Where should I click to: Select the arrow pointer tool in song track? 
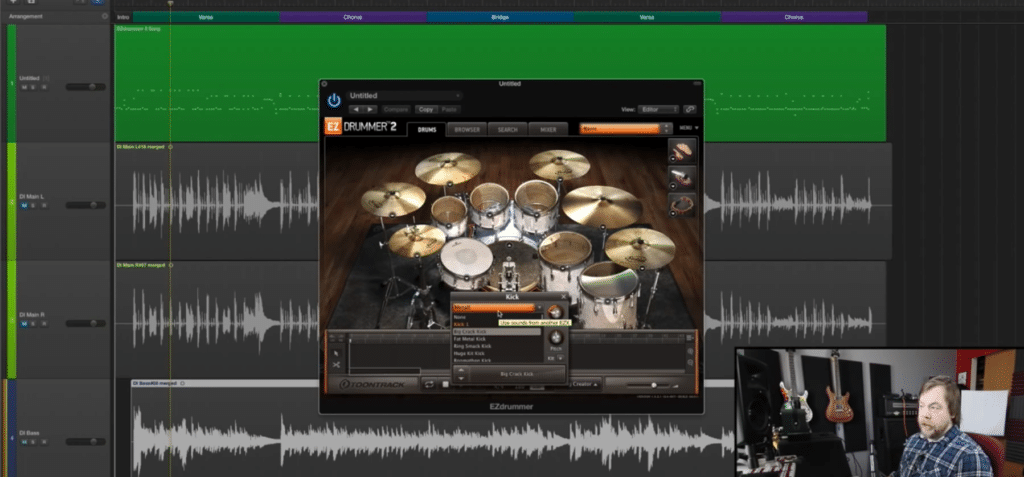[x=336, y=353]
